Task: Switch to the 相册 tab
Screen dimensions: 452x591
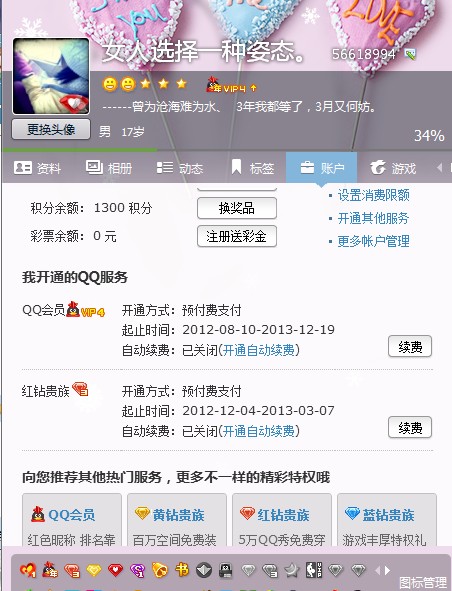Action: pos(109,168)
